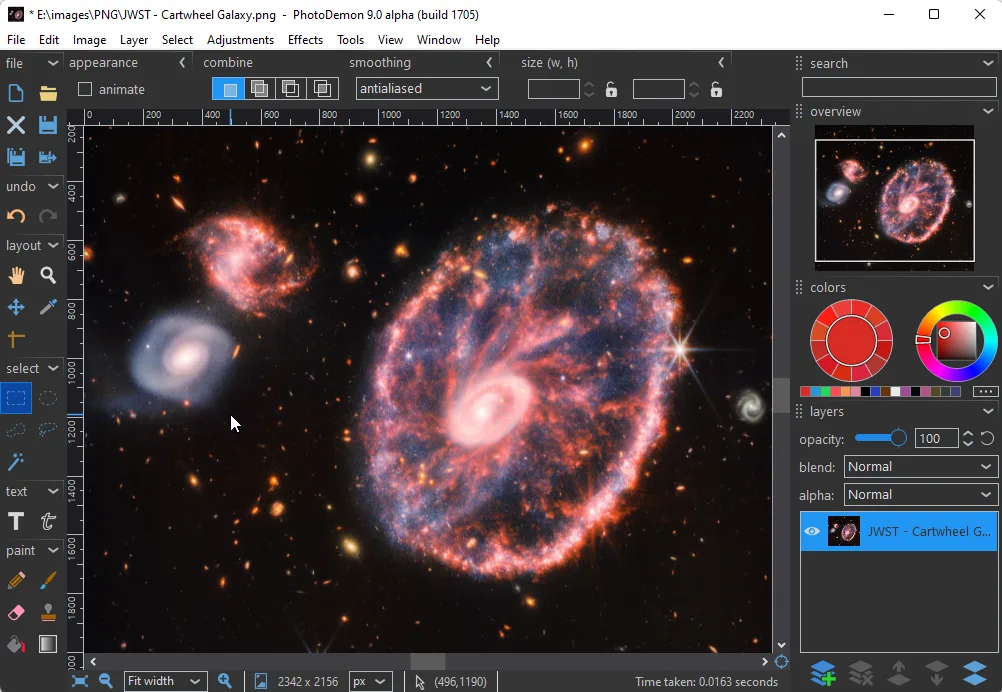The width and height of the screenshot is (1002, 692).
Task: Open the antialiased smoothing dropdown
Action: pos(427,89)
